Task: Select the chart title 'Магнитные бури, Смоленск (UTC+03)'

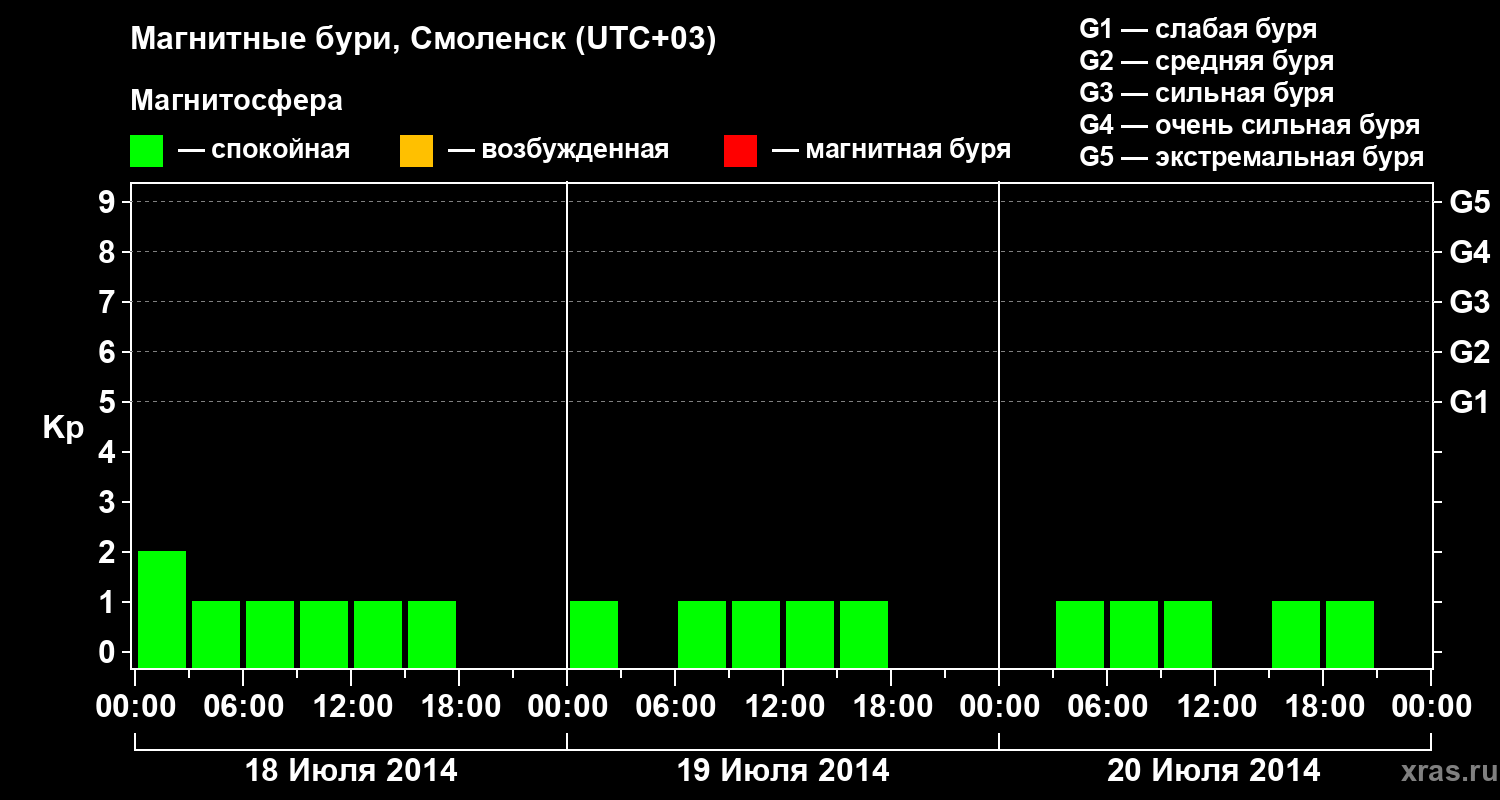Action: (x=424, y=40)
